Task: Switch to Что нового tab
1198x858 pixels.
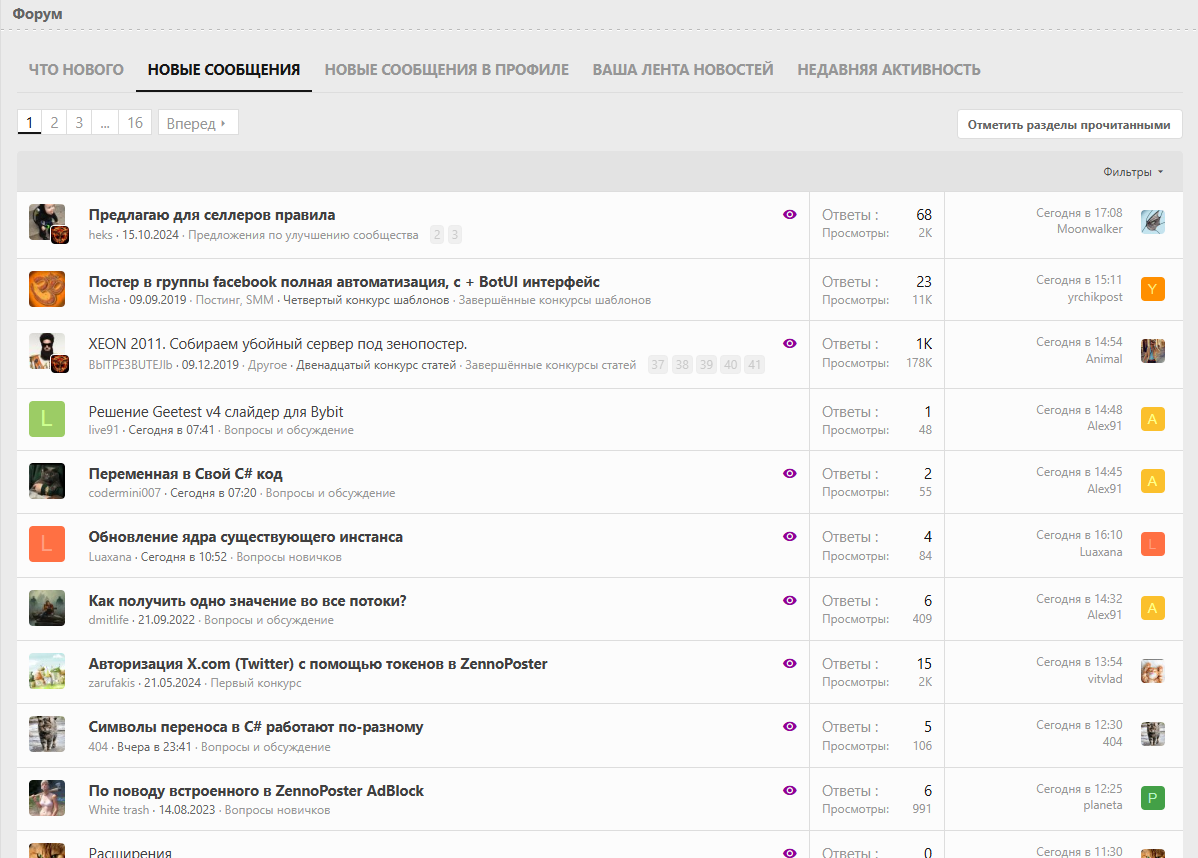Action: coord(76,70)
